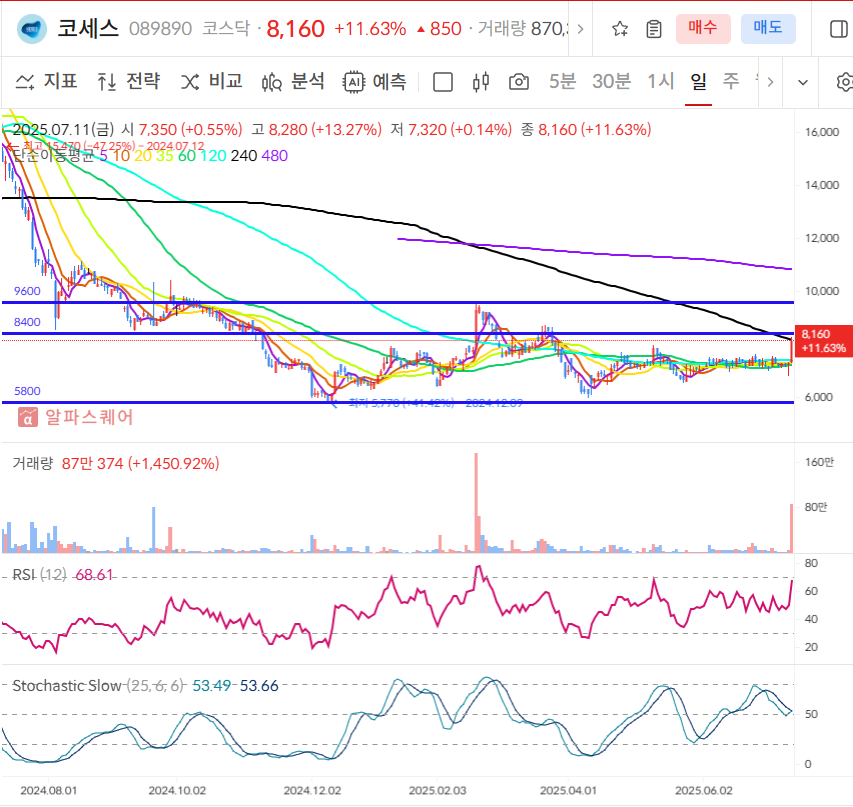Select the 주 weekly timeframe

pos(731,82)
